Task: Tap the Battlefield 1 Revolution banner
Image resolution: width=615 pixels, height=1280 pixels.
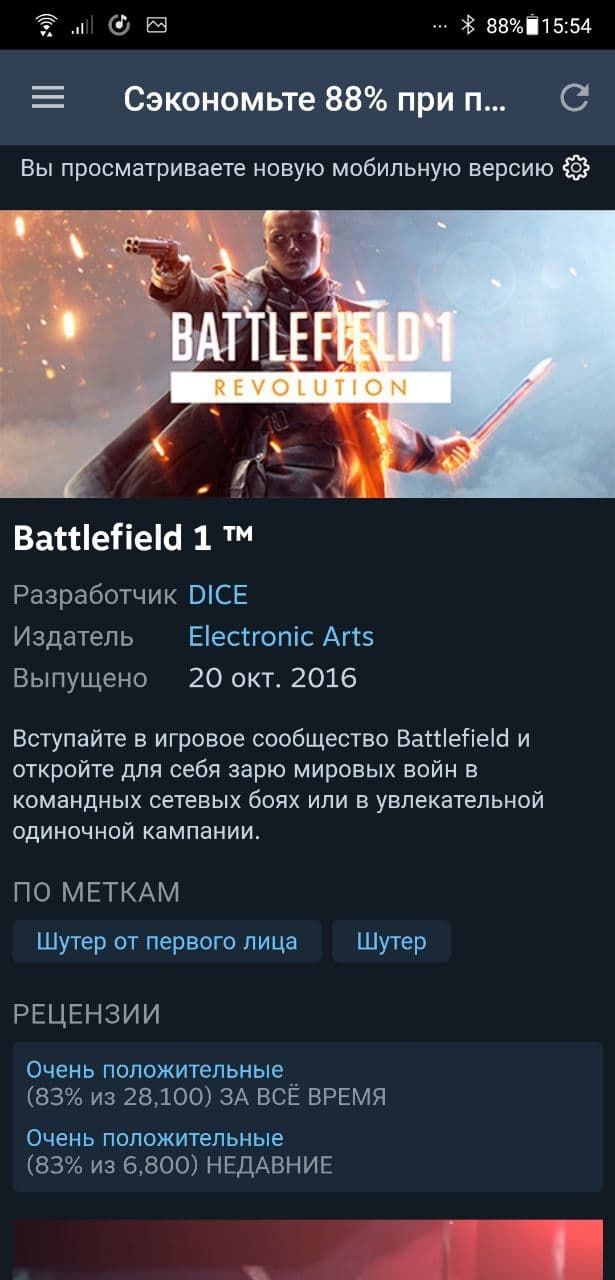Action: [x=307, y=353]
